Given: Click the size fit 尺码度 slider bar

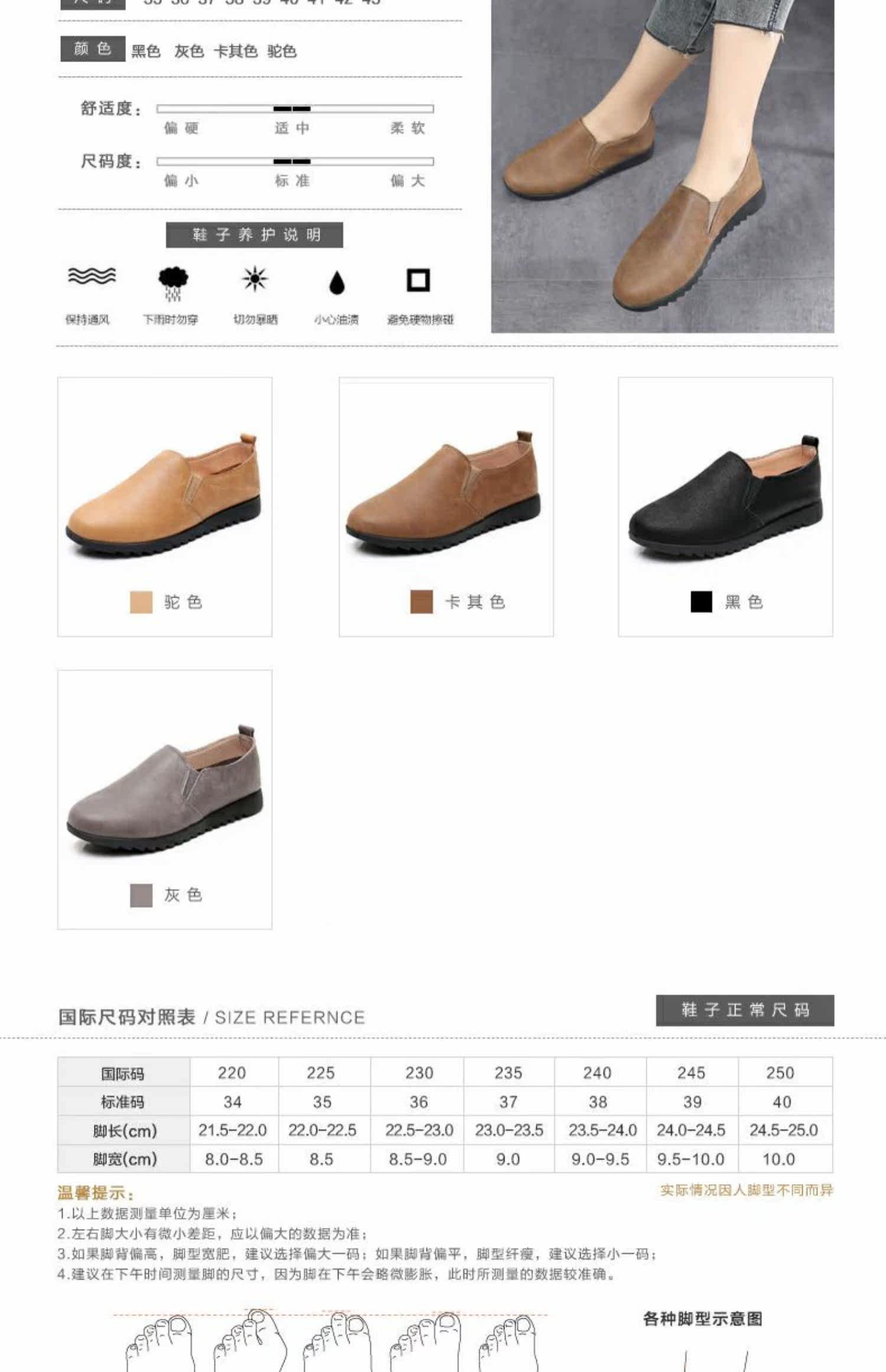Looking at the screenshot, I should coord(295,161).
